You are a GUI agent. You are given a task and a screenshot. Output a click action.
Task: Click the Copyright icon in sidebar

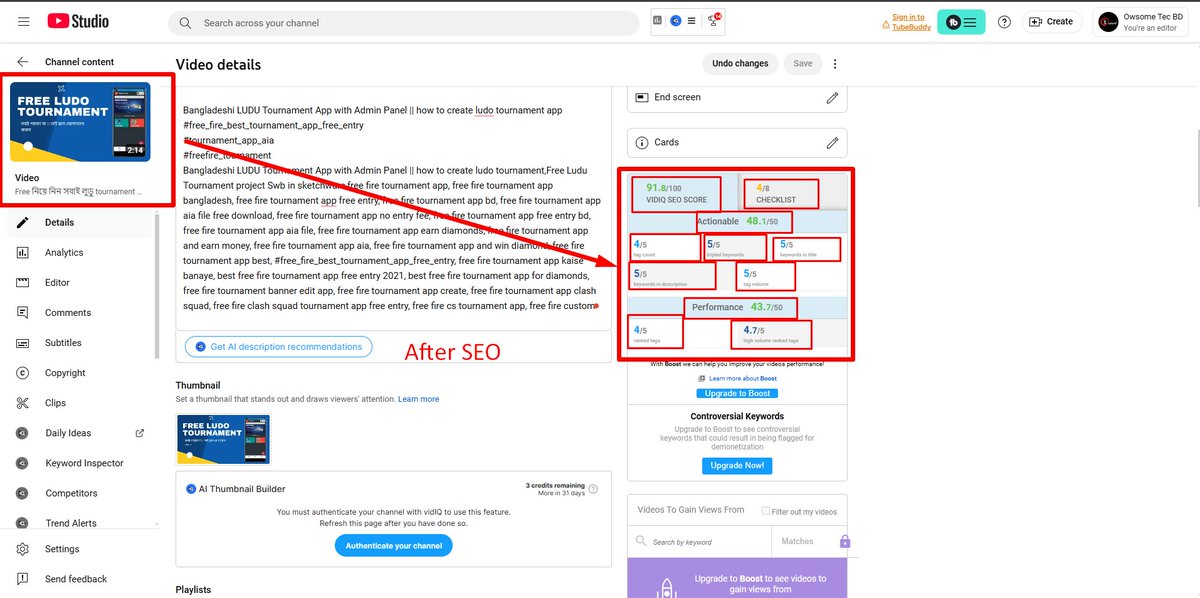tap(23, 373)
